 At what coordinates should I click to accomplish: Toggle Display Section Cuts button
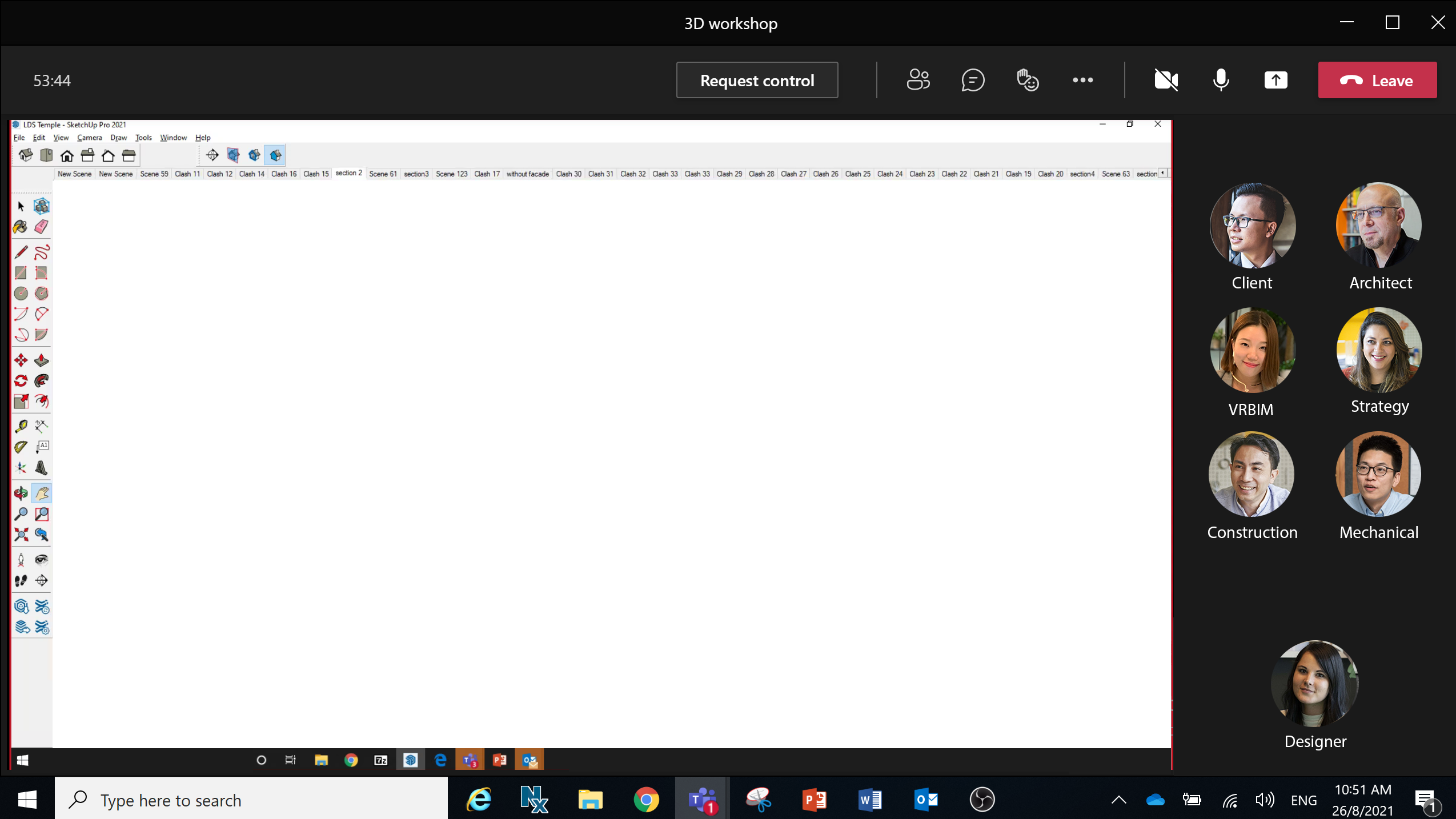tap(254, 155)
